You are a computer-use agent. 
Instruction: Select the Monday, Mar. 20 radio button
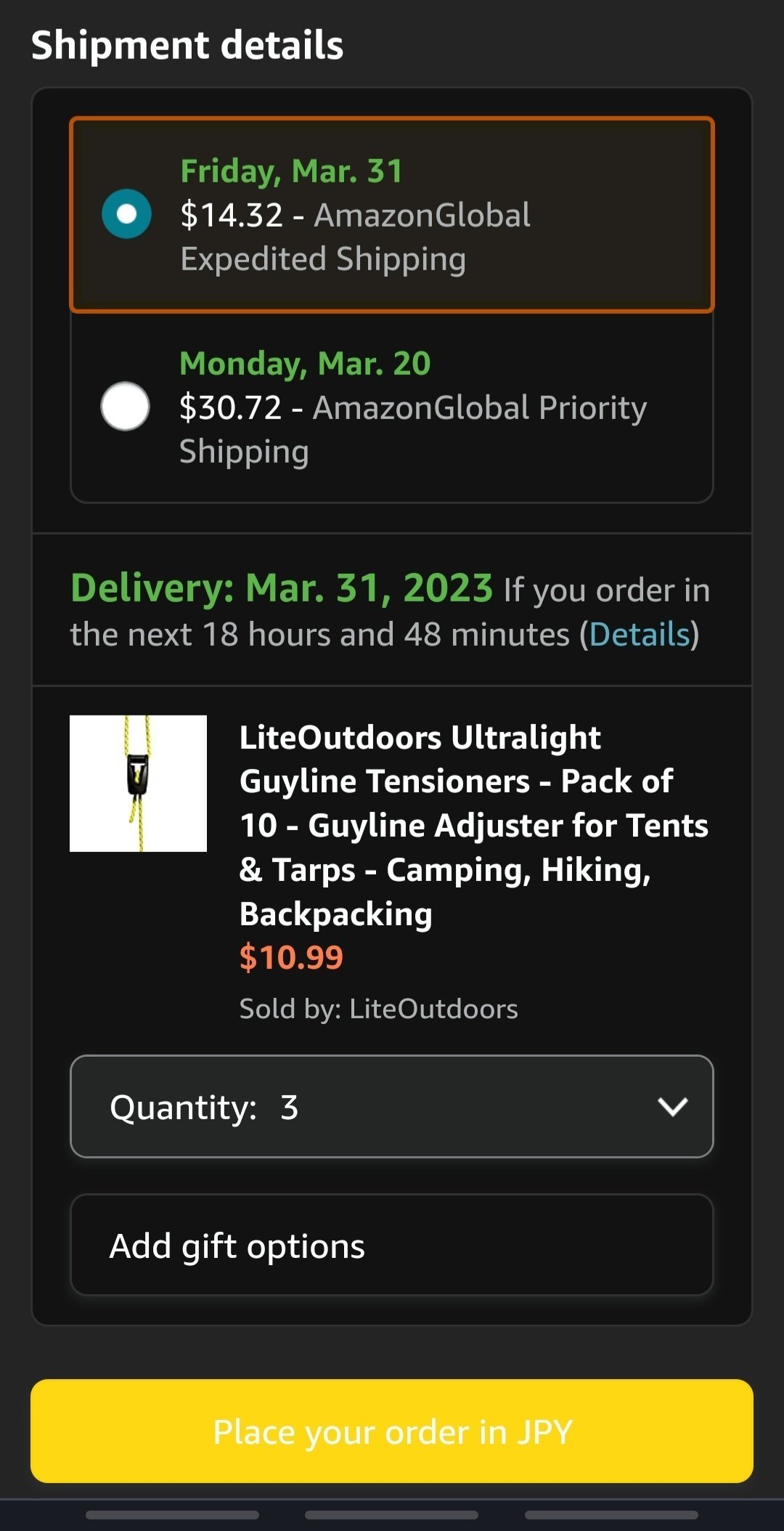(126, 406)
